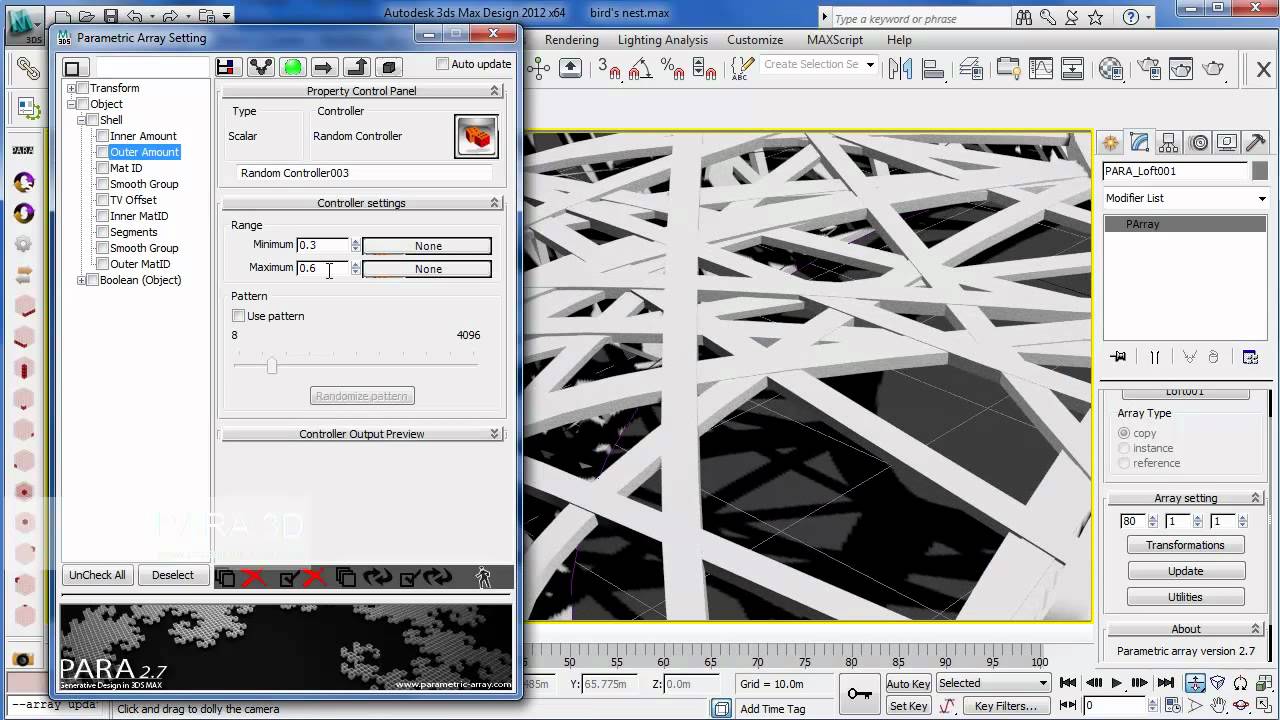
Task: Click the solid cube icon in Parametric Array toolbar
Action: click(x=388, y=67)
